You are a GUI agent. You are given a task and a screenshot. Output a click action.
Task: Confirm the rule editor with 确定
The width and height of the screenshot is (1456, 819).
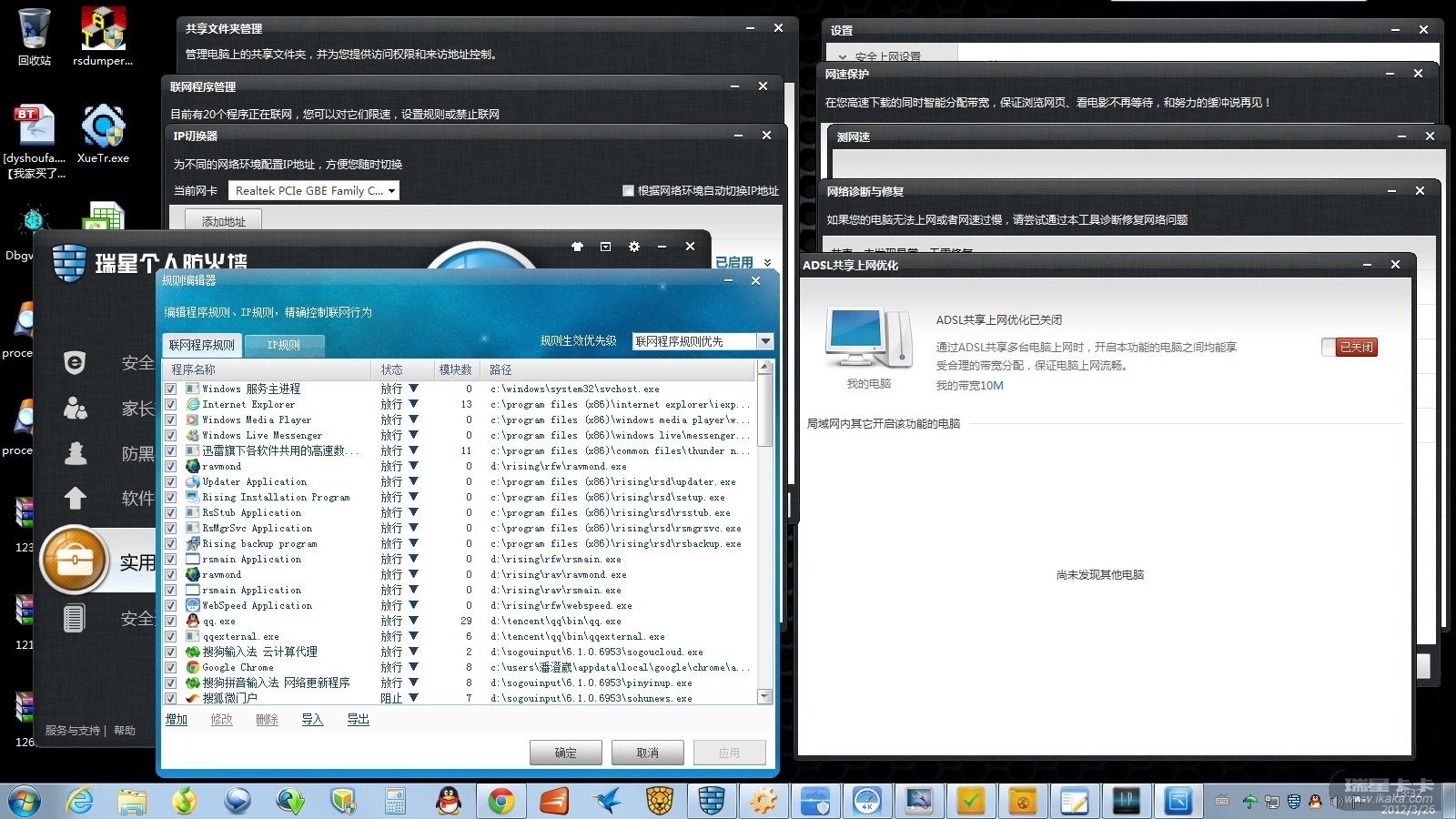click(x=566, y=753)
